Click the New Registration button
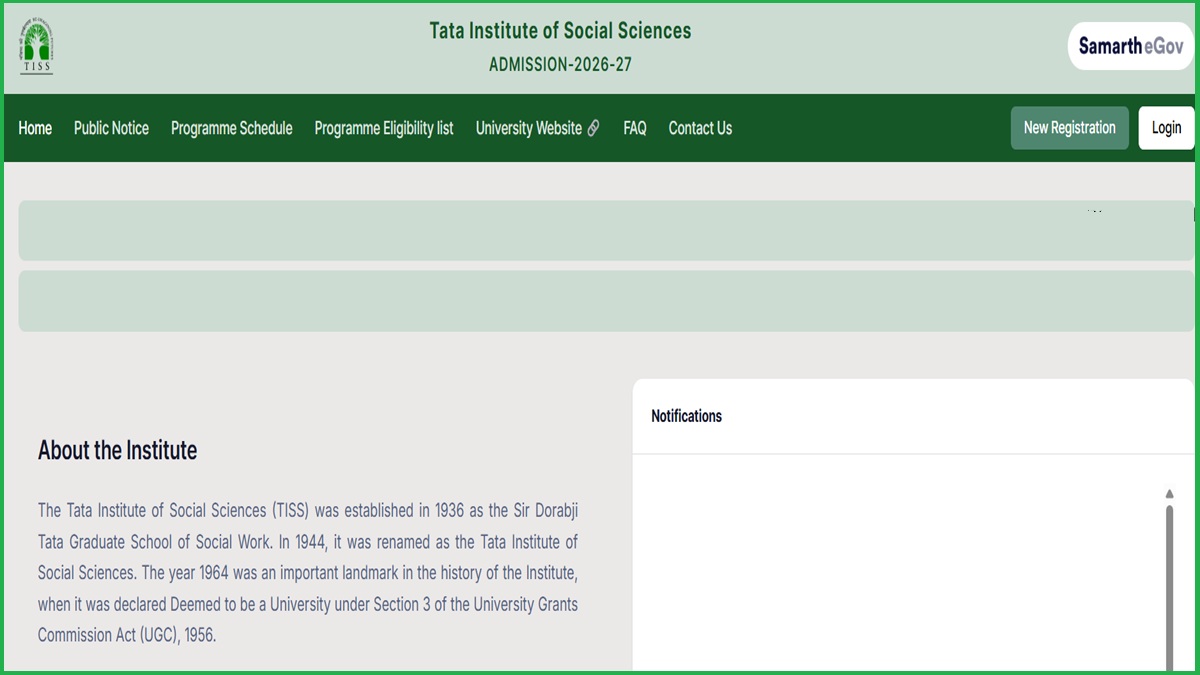This screenshot has height=675, width=1200. pyautogui.click(x=1069, y=128)
